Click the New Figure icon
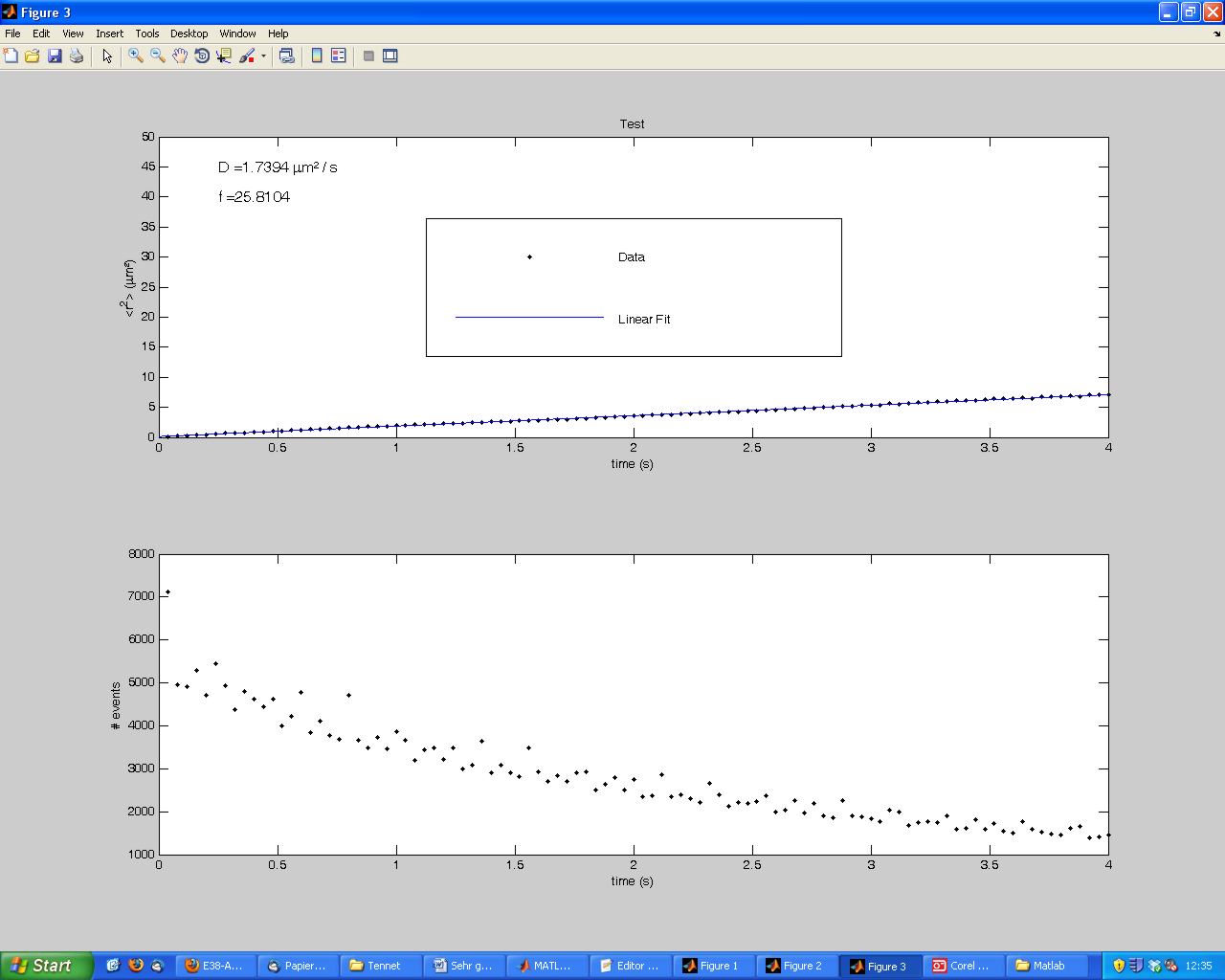The height and width of the screenshot is (980, 1225). (x=11, y=56)
